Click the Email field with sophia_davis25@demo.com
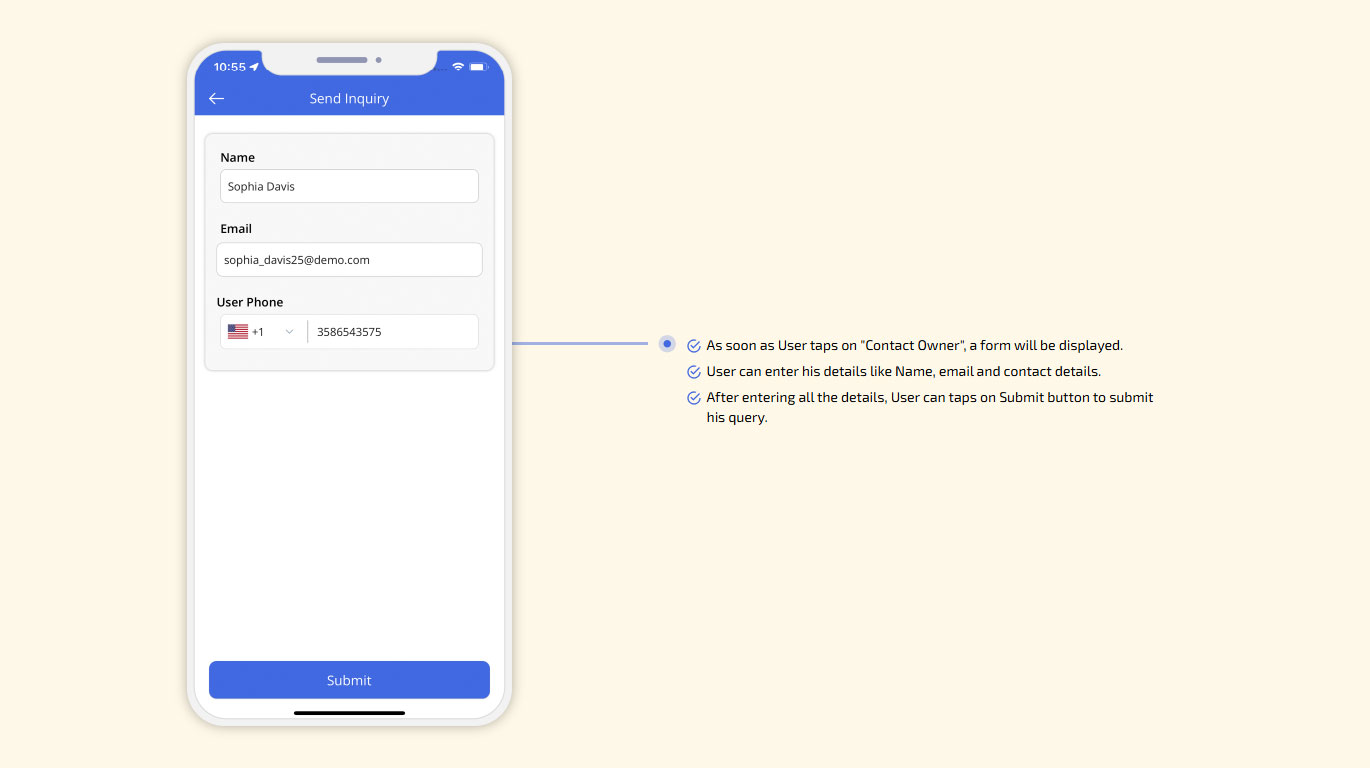 349,260
